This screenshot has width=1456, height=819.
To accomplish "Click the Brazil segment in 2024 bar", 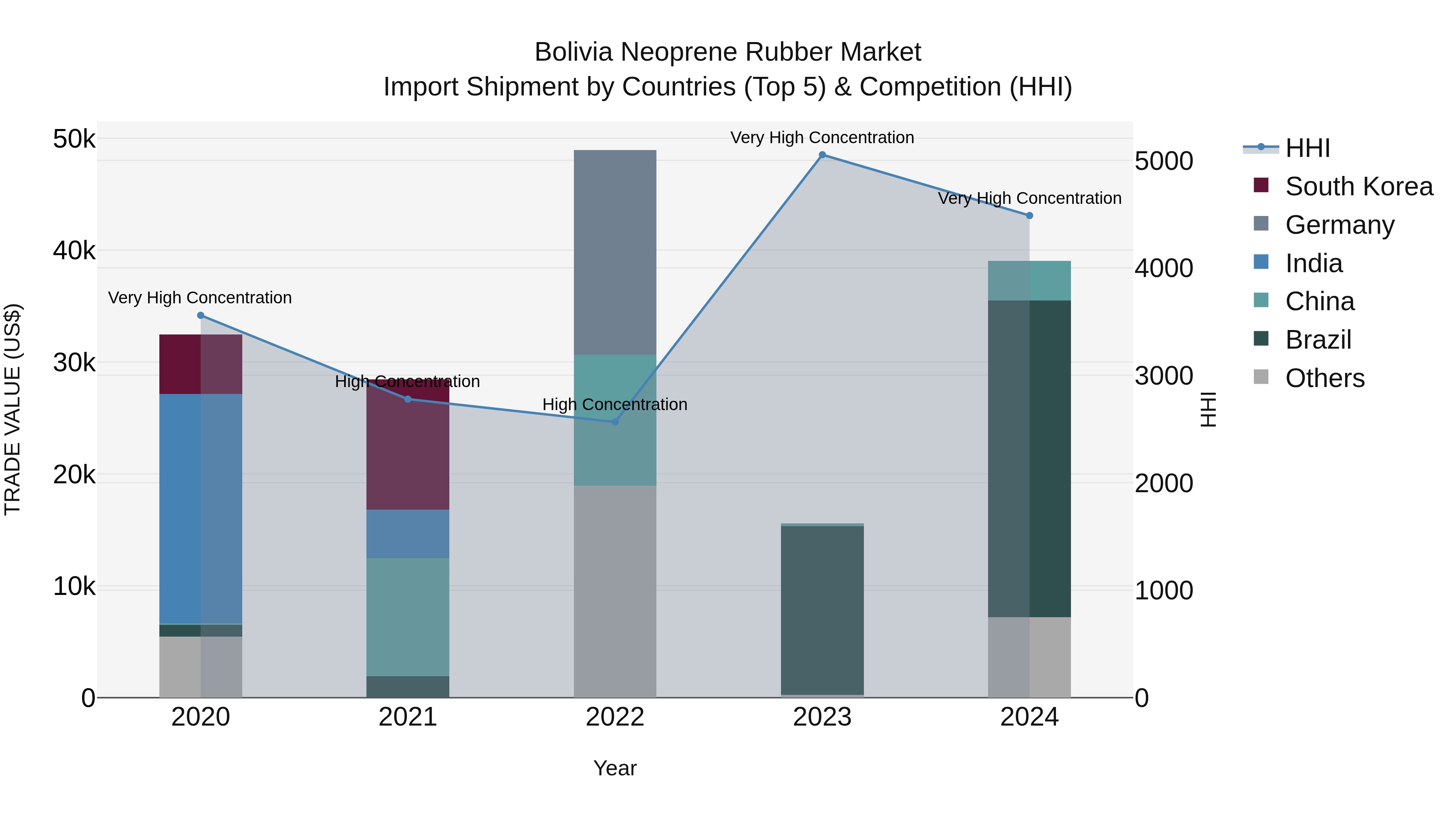I will pyautogui.click(x=1029, y=459).
